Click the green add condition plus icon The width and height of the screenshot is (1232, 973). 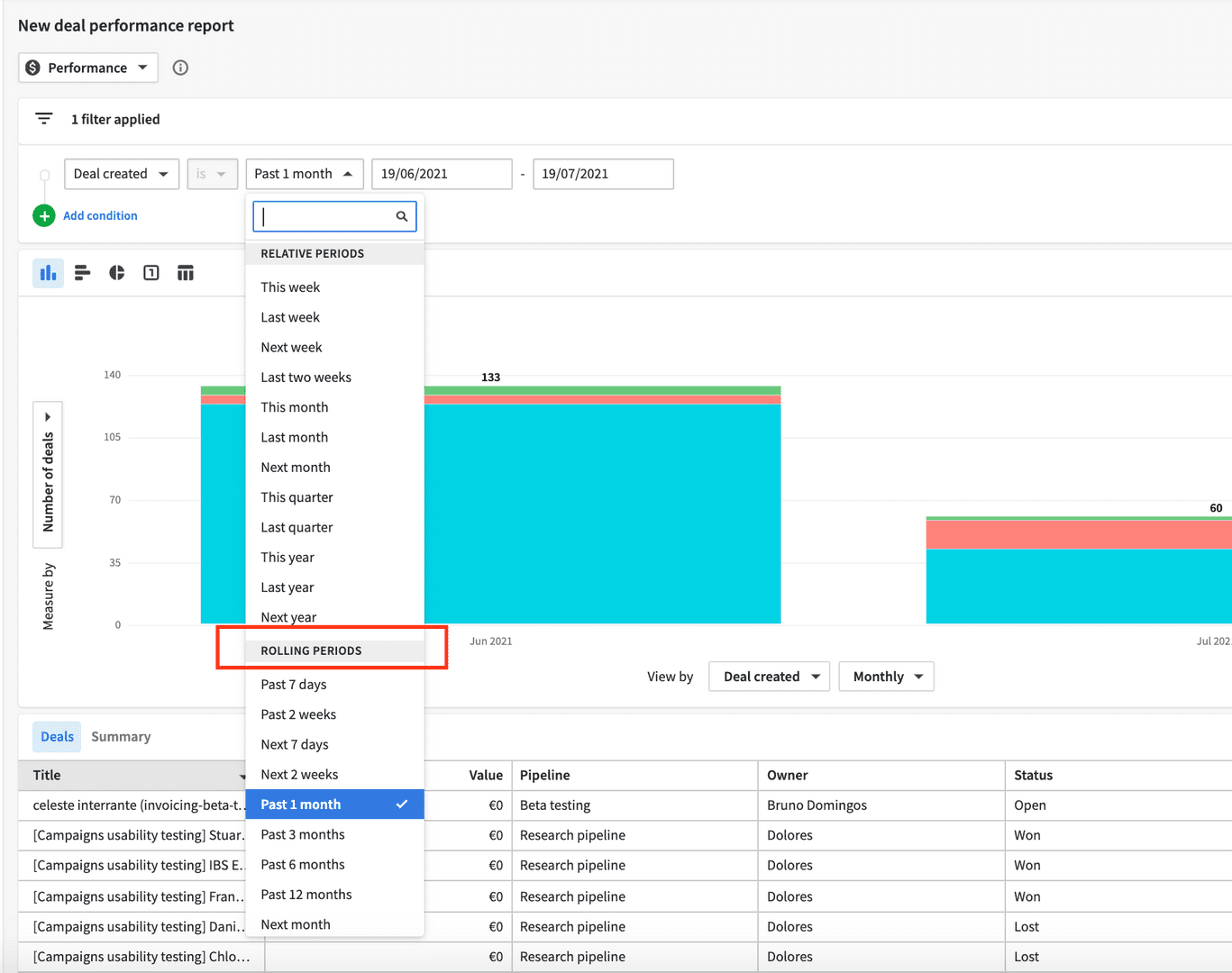coord(44,216)
